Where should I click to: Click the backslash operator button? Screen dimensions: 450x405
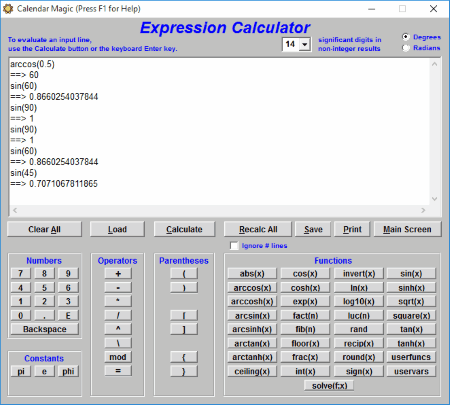118,343
